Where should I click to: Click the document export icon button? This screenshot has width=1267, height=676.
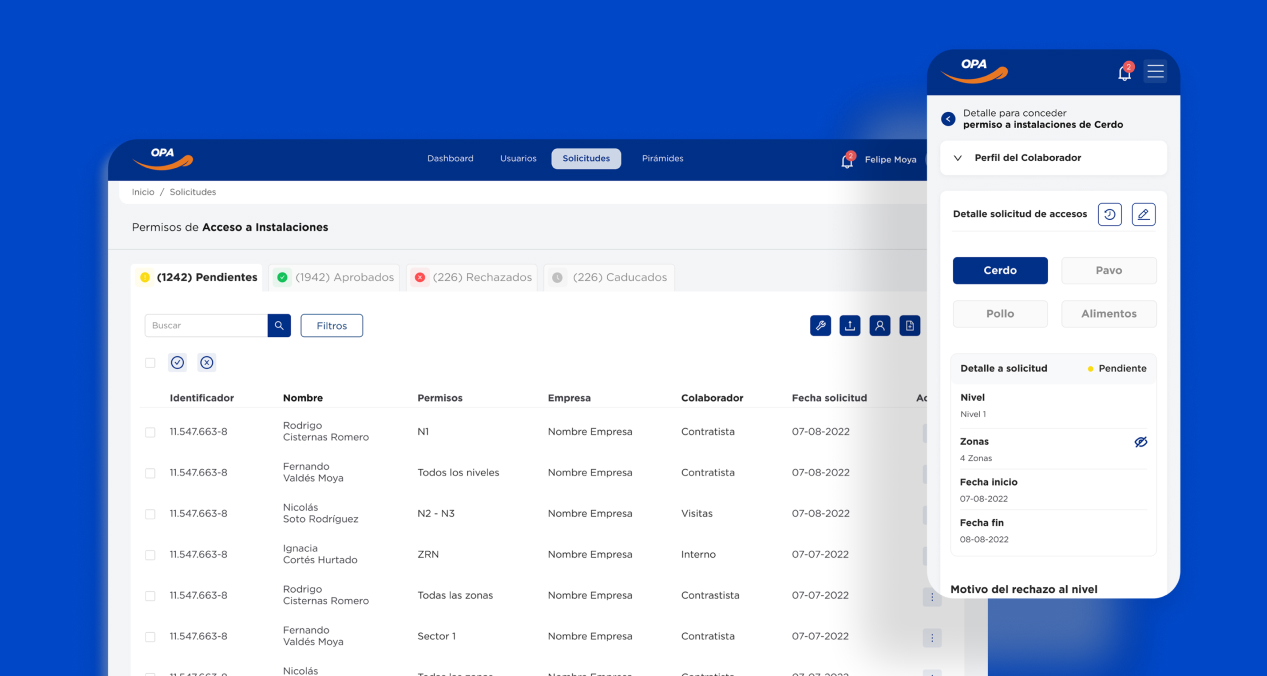[909, 326]
